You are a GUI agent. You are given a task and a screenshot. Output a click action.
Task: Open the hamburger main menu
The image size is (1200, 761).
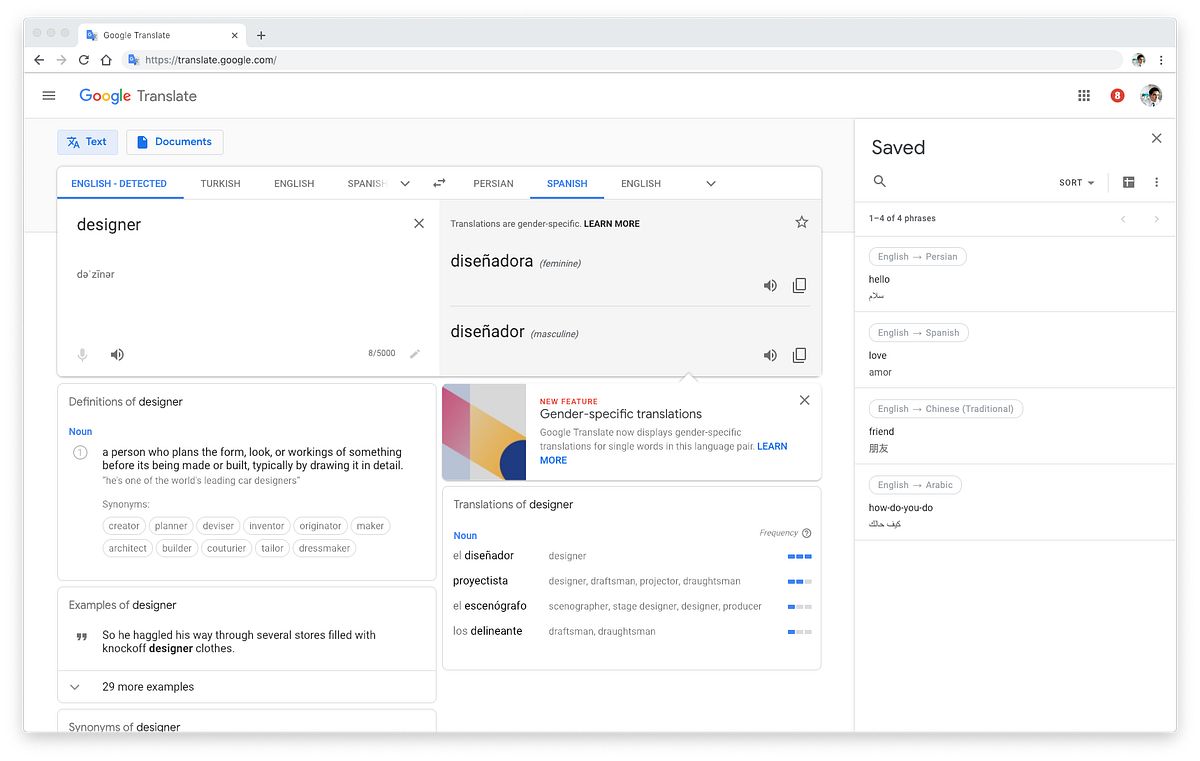click(x=49, y=96)
